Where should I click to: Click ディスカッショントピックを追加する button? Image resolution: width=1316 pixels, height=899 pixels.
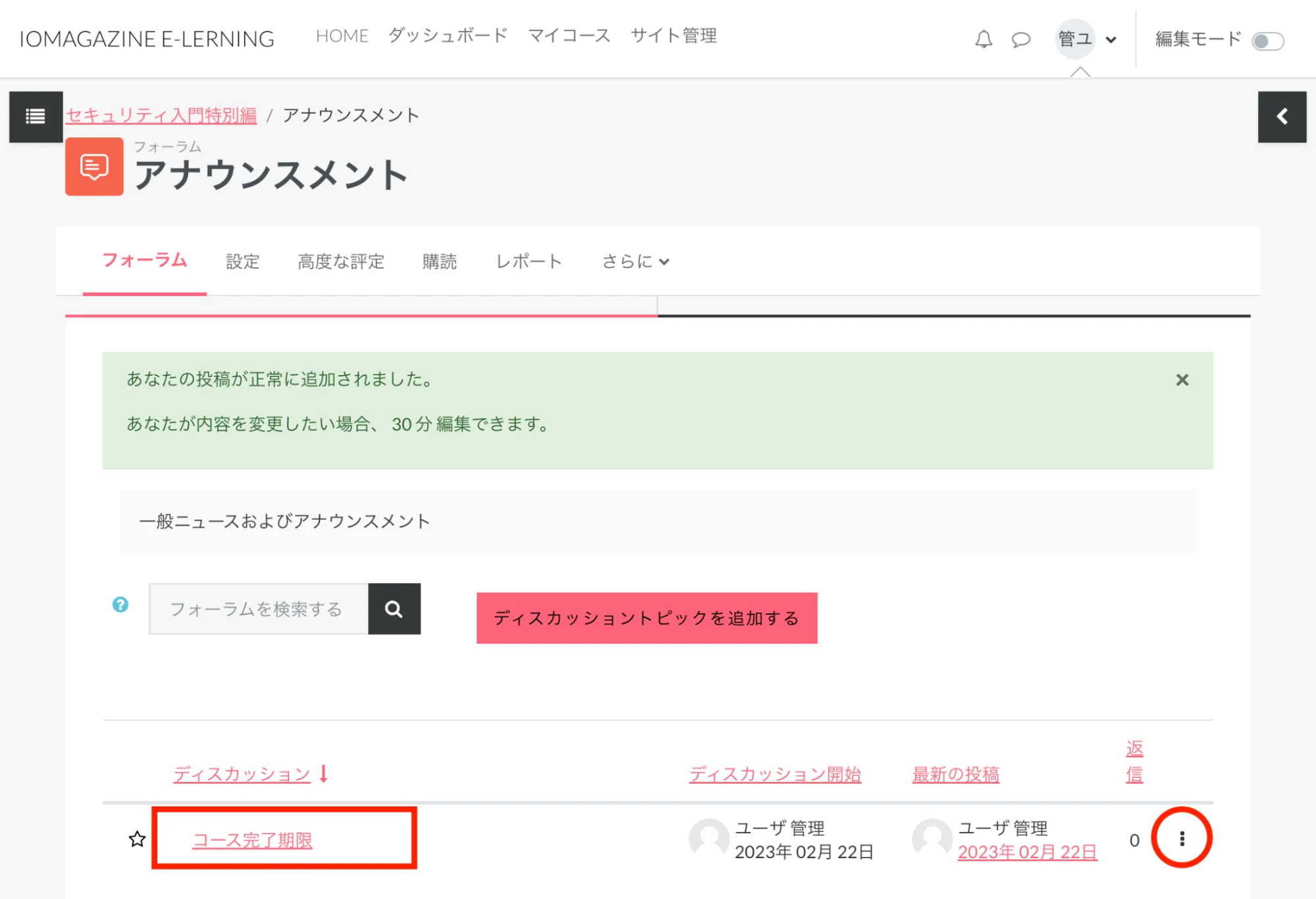(x=646, y=618)
